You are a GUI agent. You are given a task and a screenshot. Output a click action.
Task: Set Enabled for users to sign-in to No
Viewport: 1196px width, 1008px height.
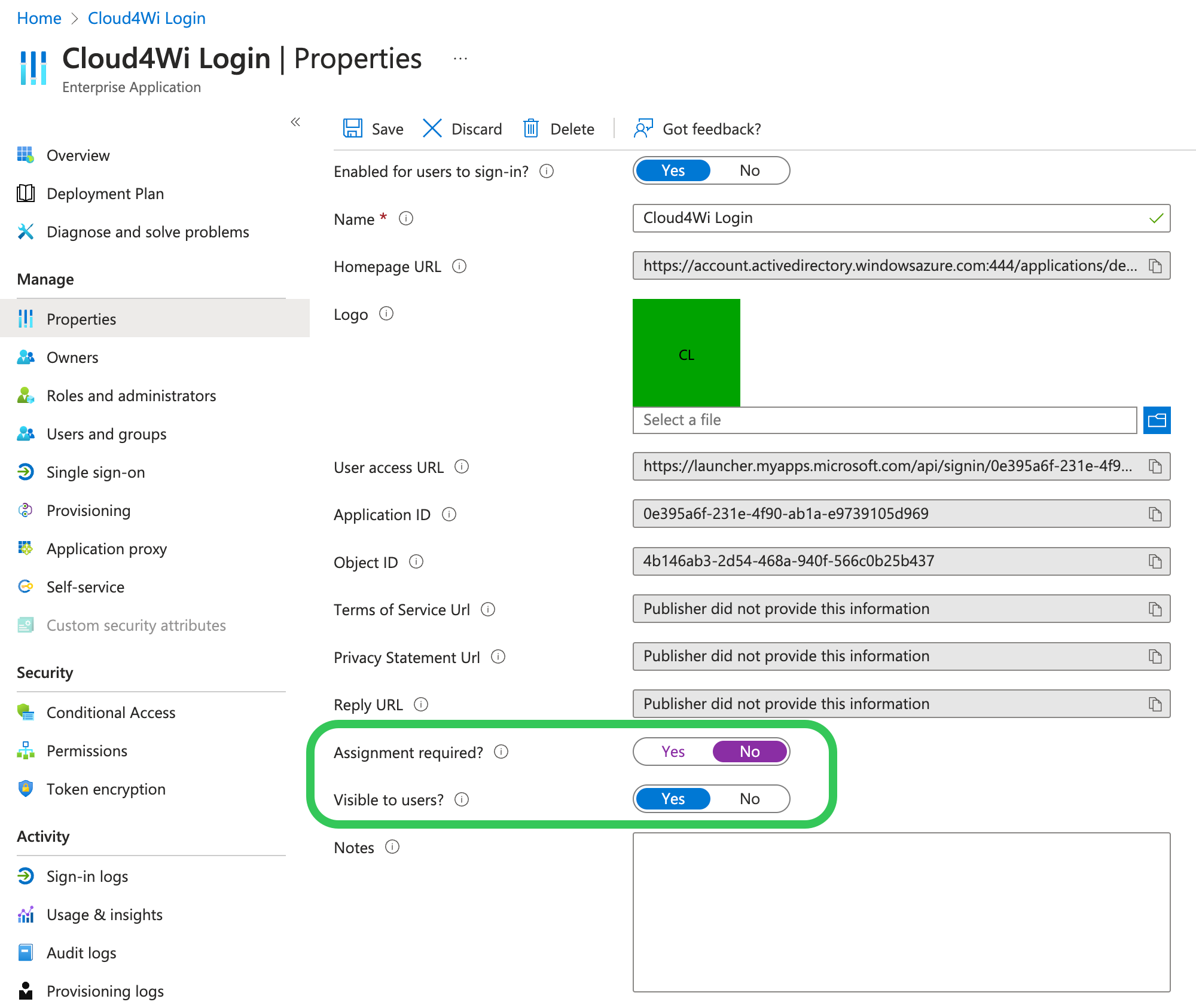[x=749, y=170]
